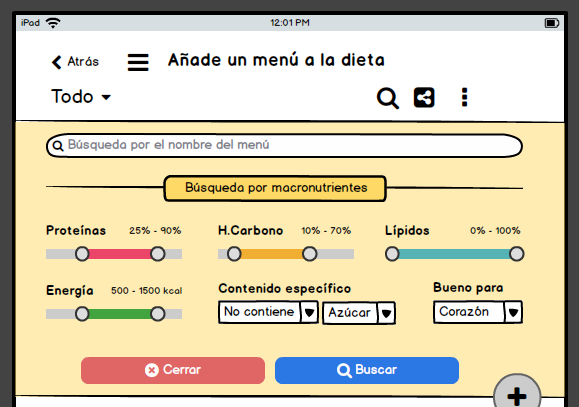Check the battery status icon
579x407 pixels.
tap(552, 23)
